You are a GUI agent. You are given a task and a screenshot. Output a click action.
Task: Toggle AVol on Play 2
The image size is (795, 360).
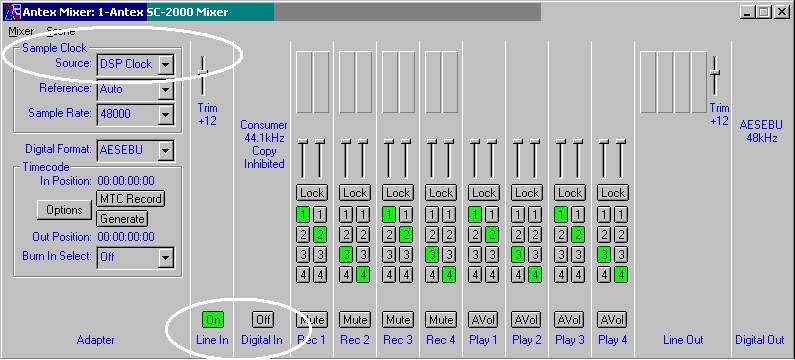click(527, 319)
